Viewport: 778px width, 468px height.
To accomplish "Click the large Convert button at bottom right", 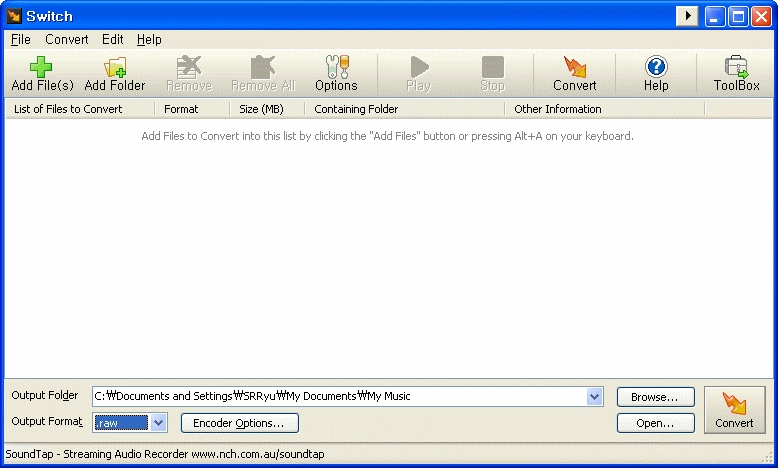I will [x=734, y=410].
